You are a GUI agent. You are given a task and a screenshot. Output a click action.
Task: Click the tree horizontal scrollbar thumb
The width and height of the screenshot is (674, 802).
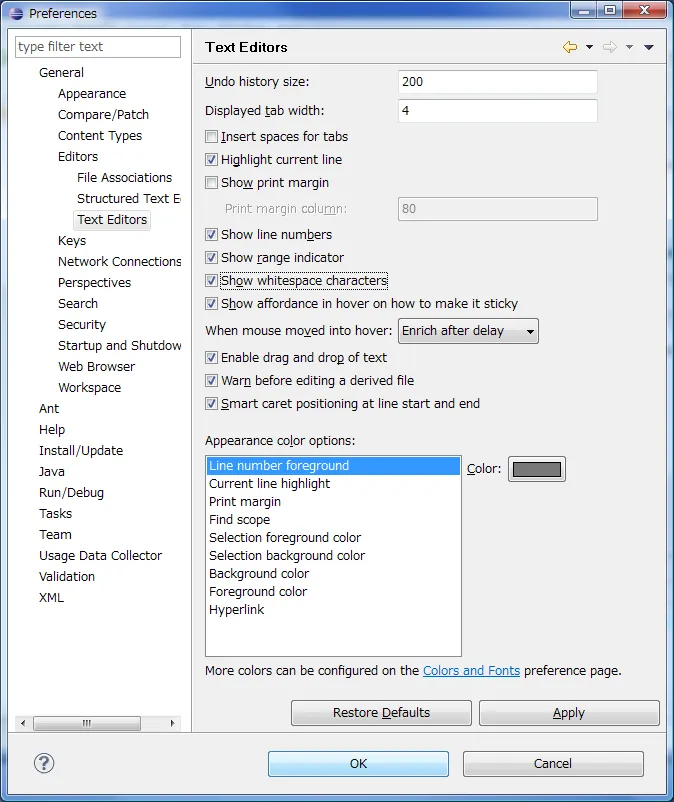point(86,723)
